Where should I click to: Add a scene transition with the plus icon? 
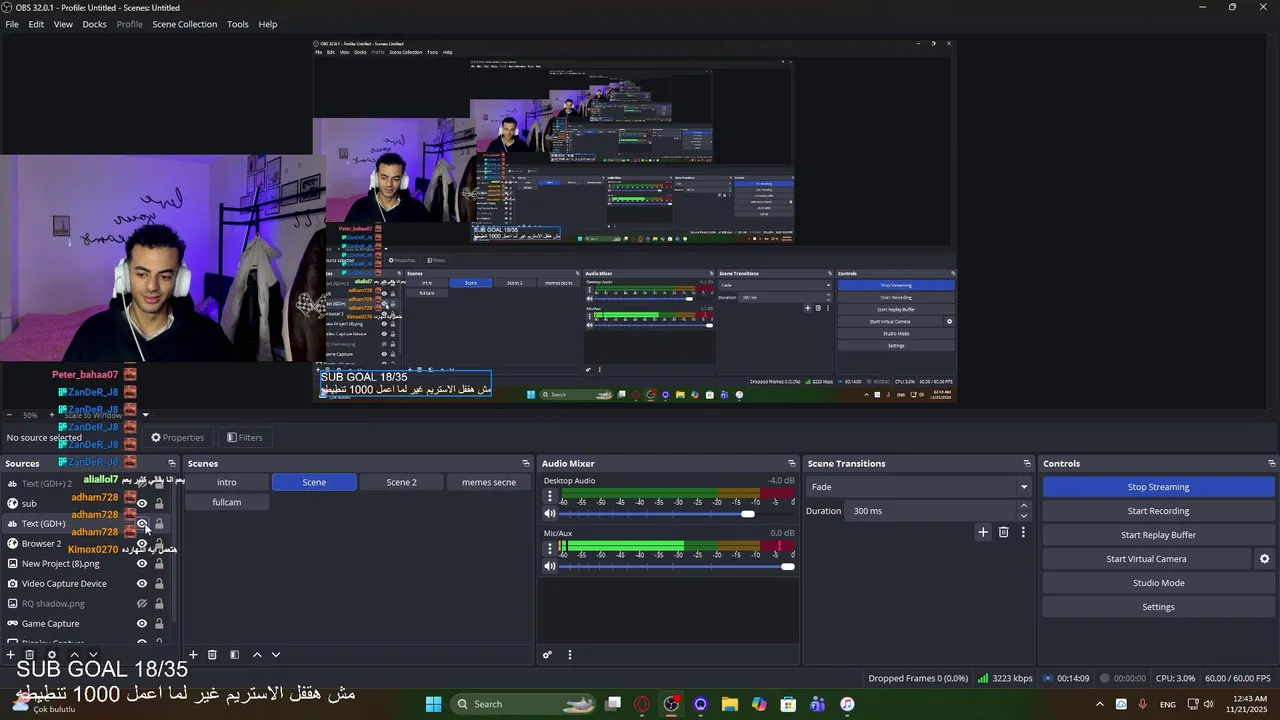click(983, 532)
